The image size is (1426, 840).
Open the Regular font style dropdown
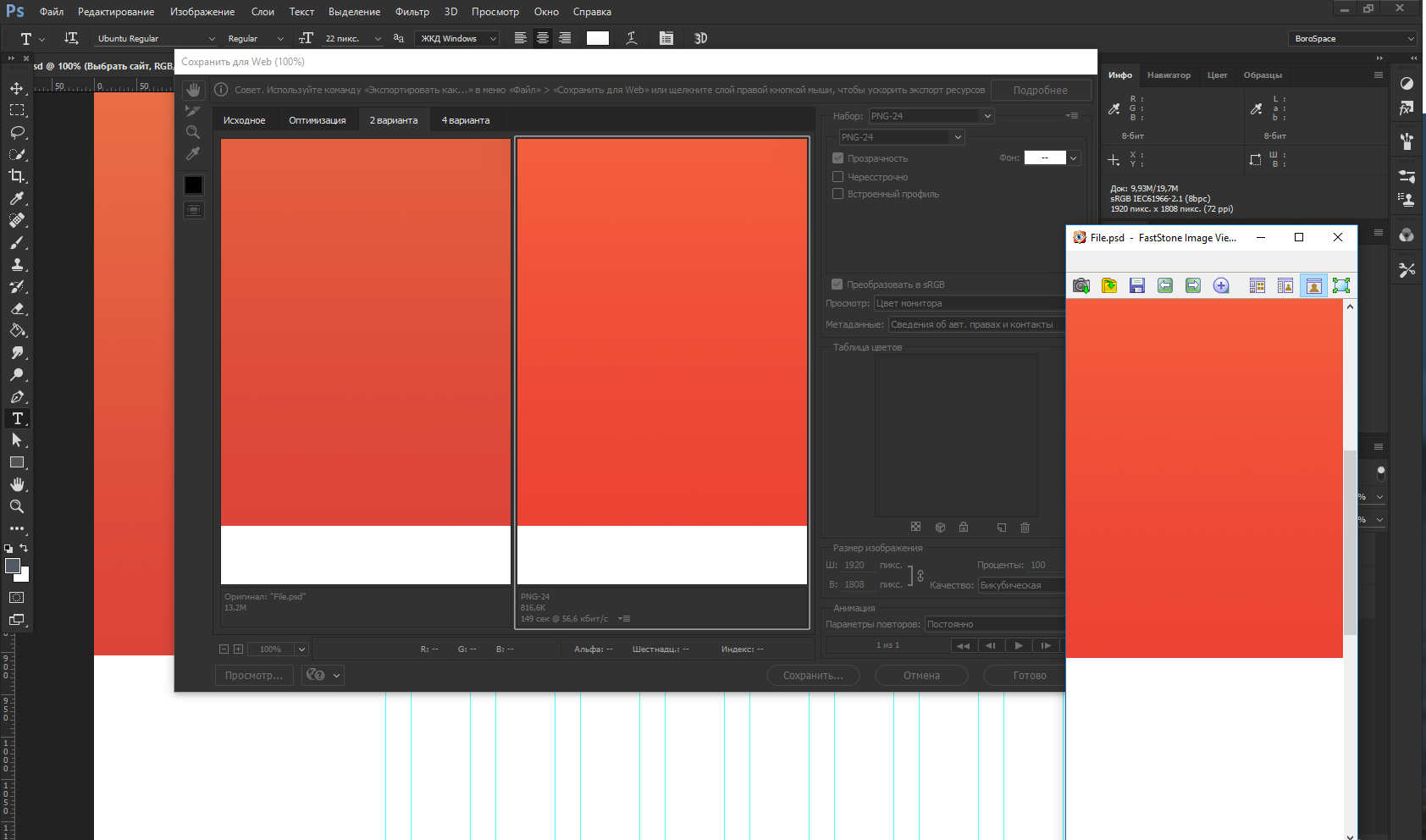(255, 39)
